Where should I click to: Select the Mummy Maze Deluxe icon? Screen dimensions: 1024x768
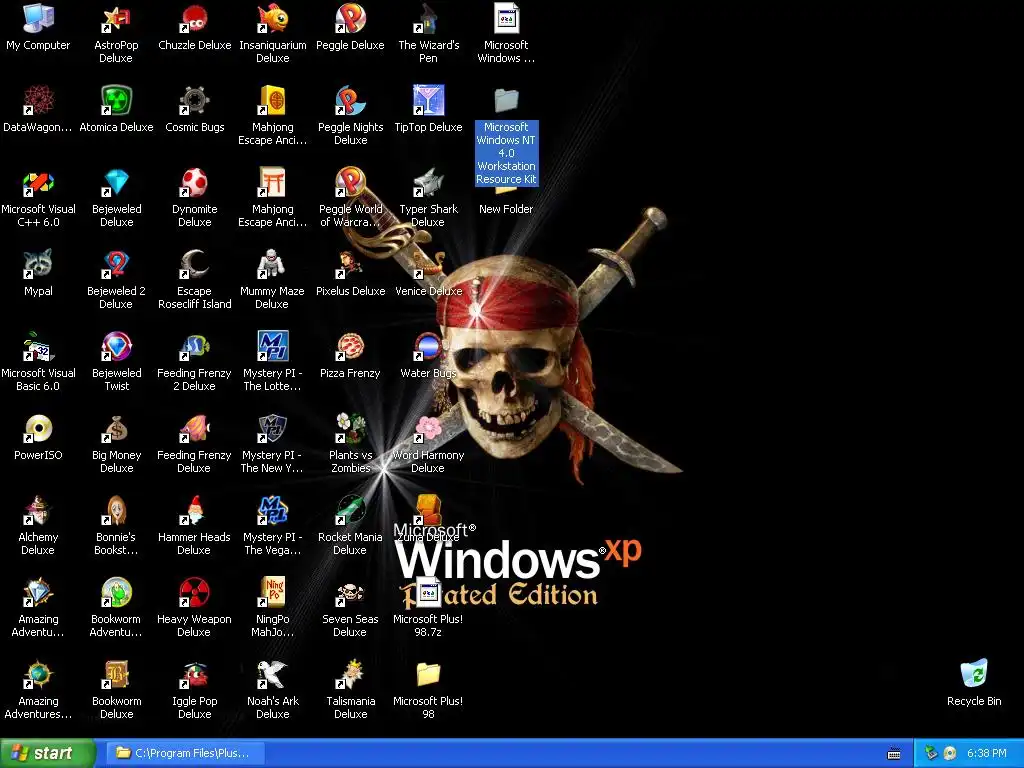(272, 264)
